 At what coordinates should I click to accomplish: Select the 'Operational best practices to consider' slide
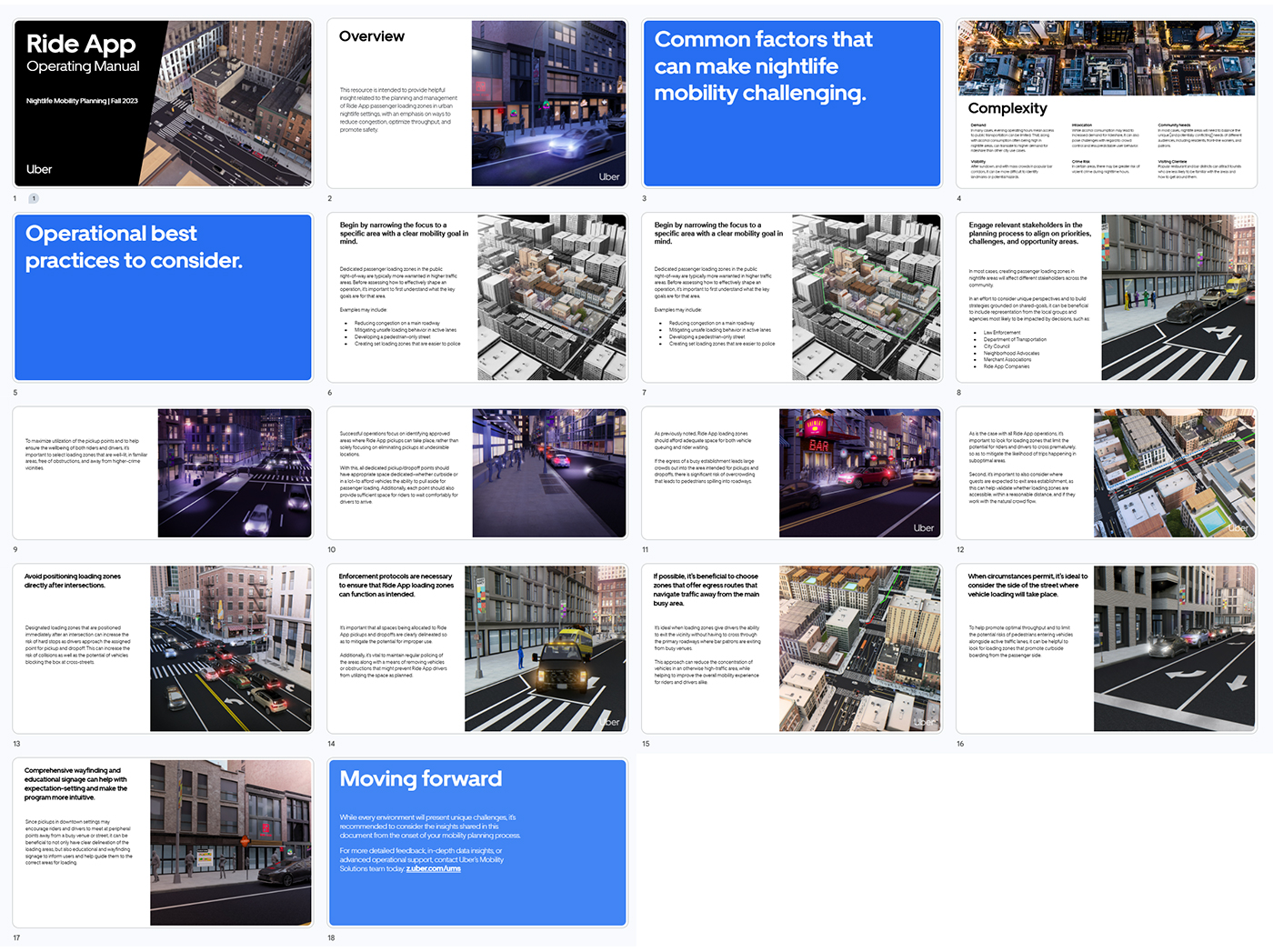(163, 297)
